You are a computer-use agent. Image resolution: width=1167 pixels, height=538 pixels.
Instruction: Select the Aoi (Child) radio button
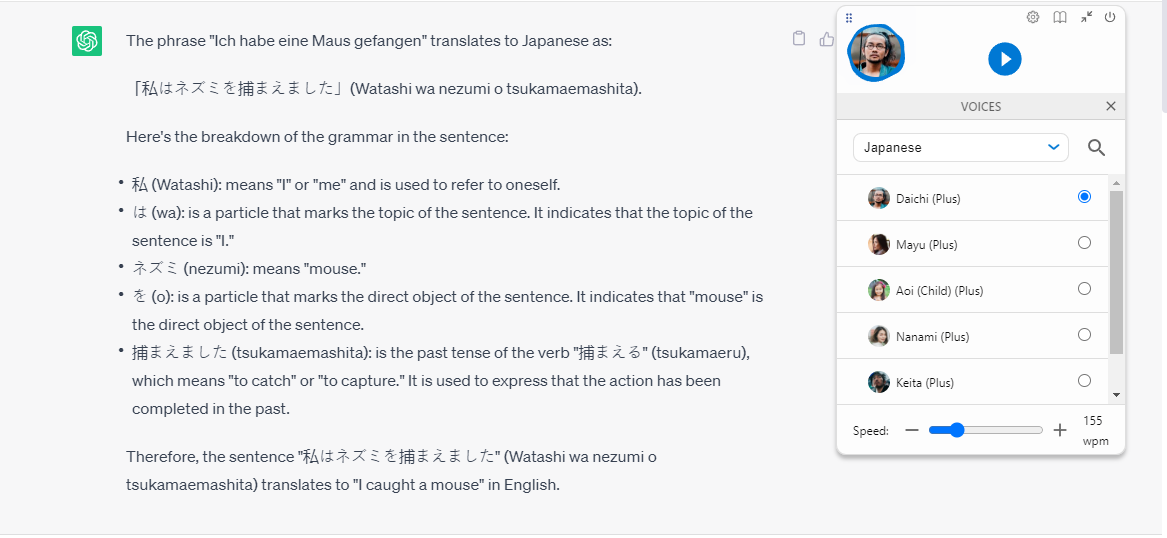tap(1084, 289)
